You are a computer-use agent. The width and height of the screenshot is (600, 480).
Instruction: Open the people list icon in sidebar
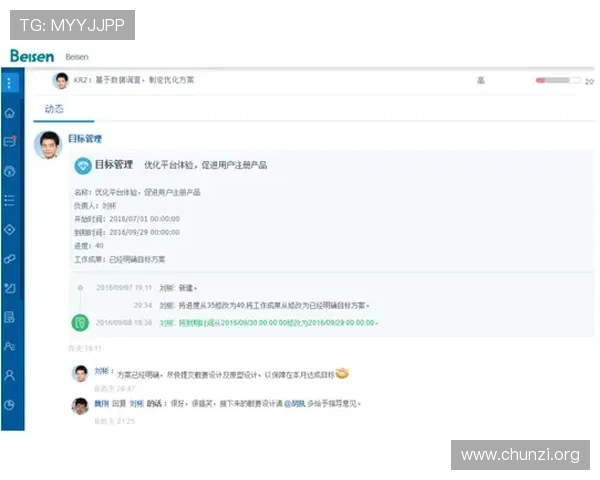[10, 346]
